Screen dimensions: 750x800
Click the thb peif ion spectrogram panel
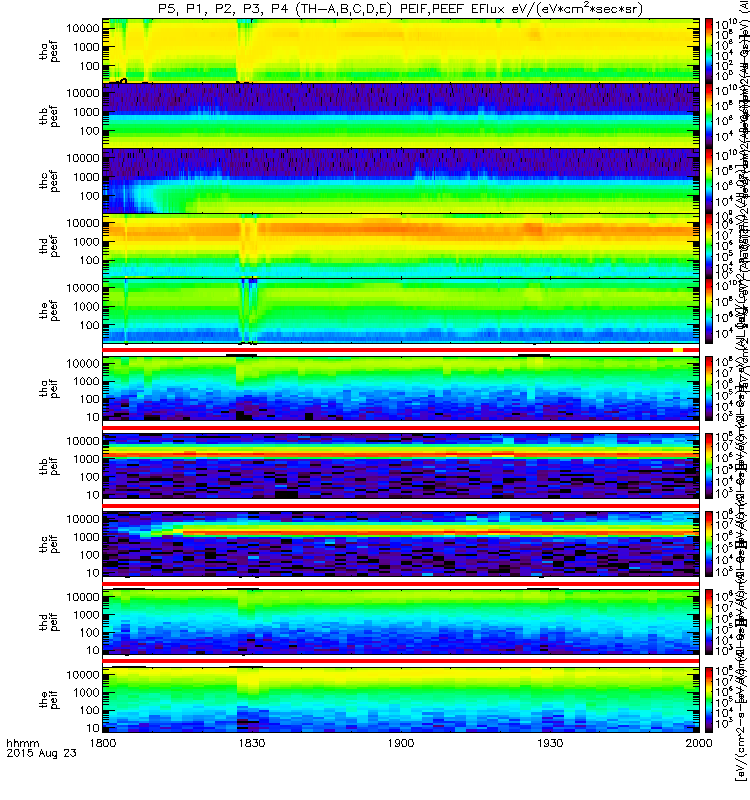(401, 466)
